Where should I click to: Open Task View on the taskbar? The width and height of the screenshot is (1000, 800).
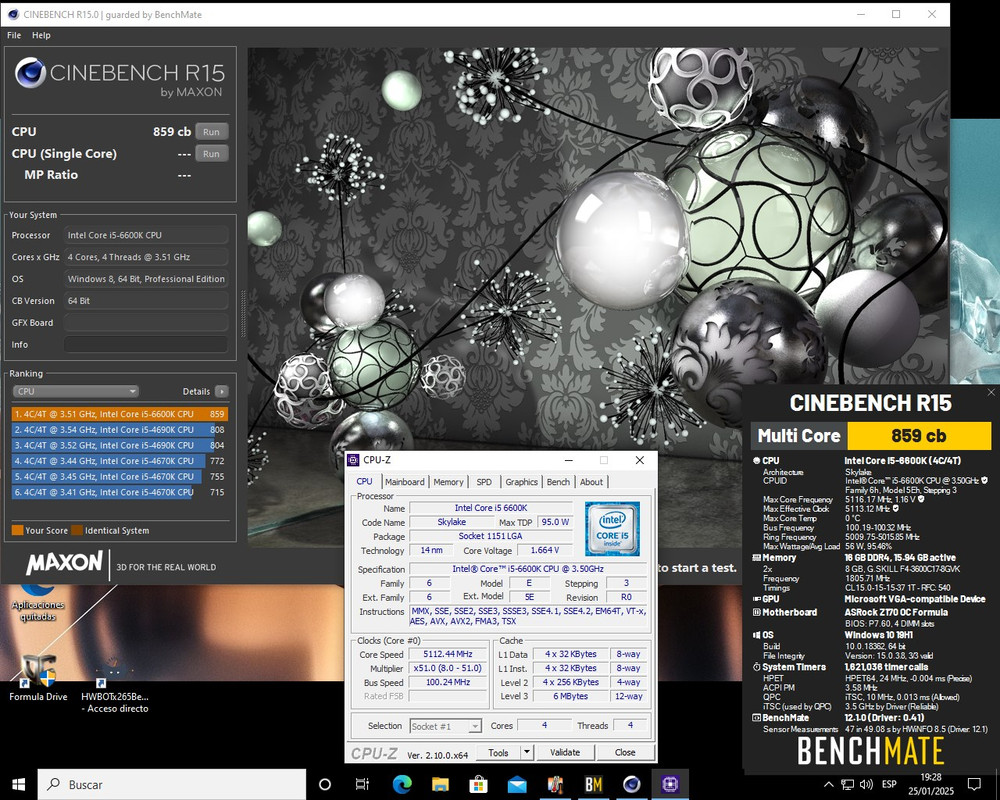coord(362,785)
